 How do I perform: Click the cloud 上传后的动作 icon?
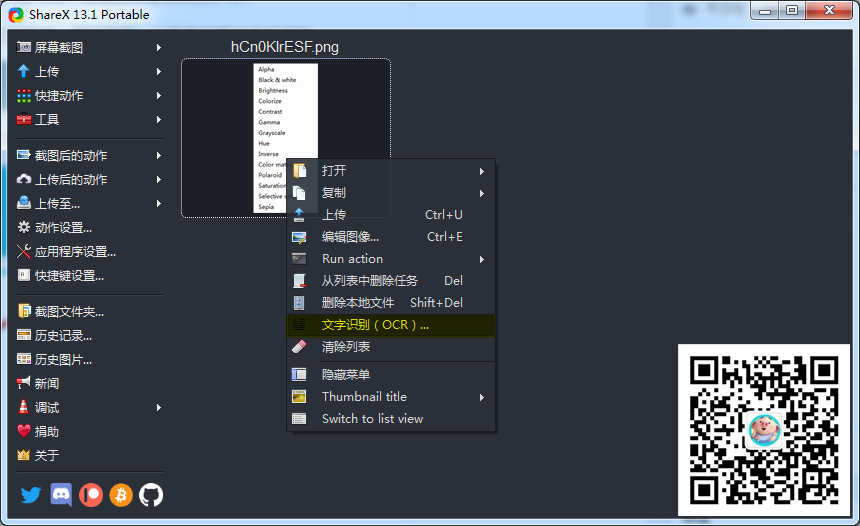coord(24,179)
